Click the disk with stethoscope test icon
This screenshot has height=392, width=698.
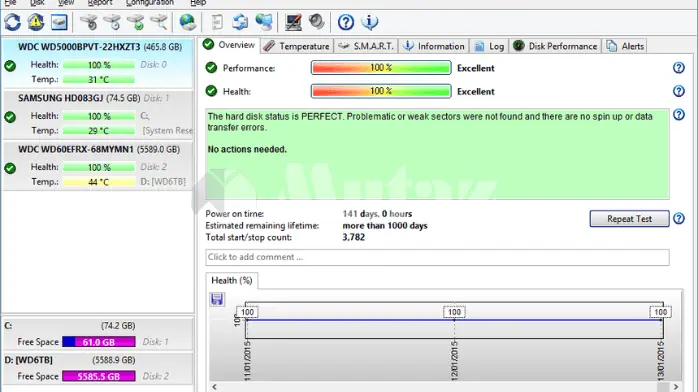point(89,22)
